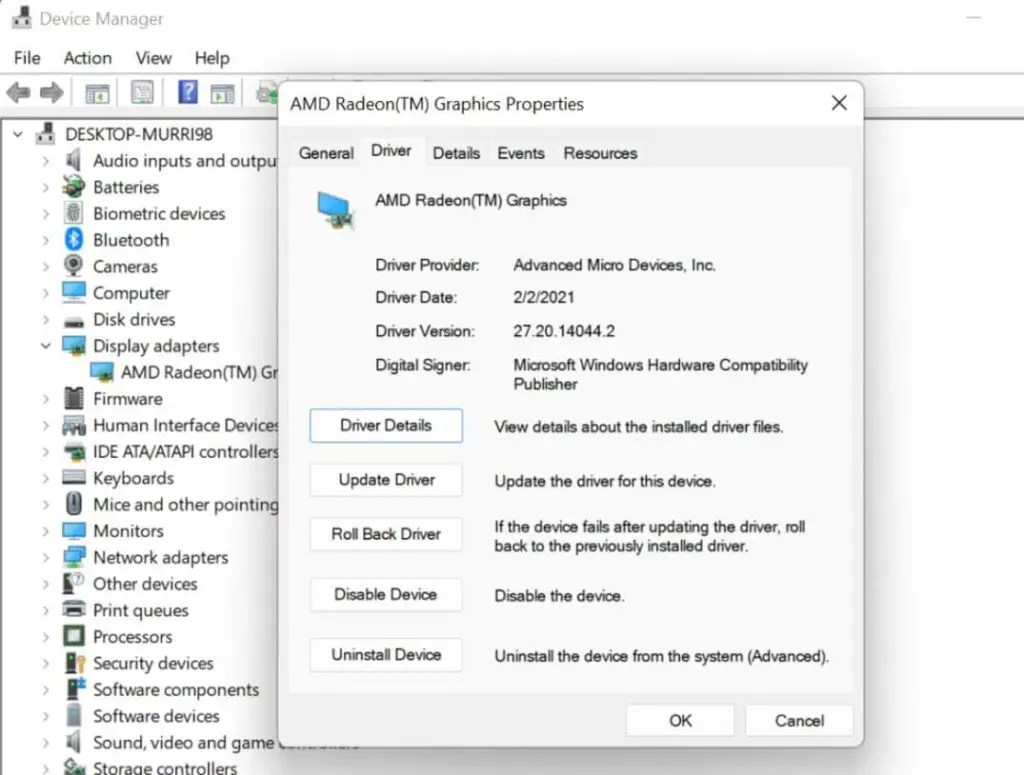1024x775 pixels.
Task: Select the Display adapters icon
Action: [x=74, y=345]
